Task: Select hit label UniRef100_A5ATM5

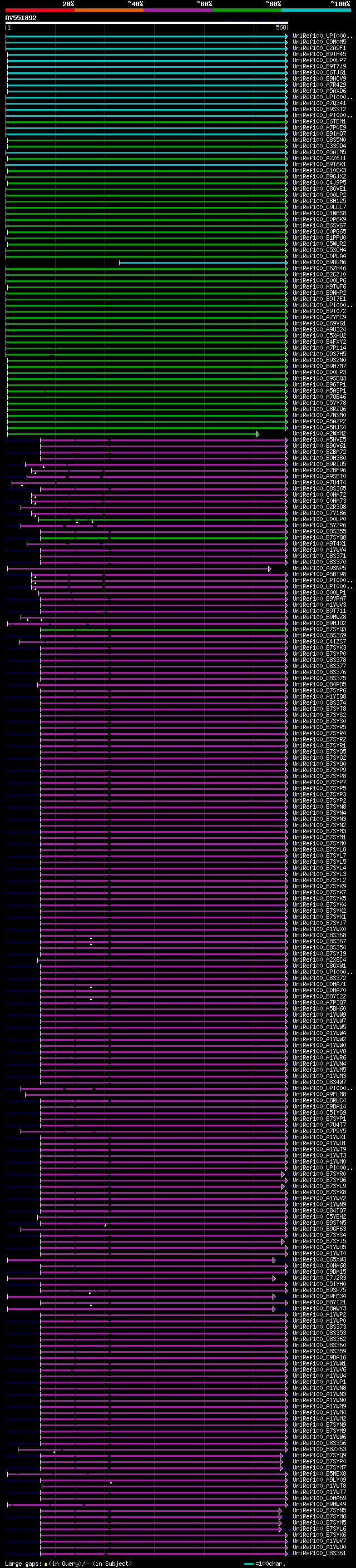Action: point(319,152)
